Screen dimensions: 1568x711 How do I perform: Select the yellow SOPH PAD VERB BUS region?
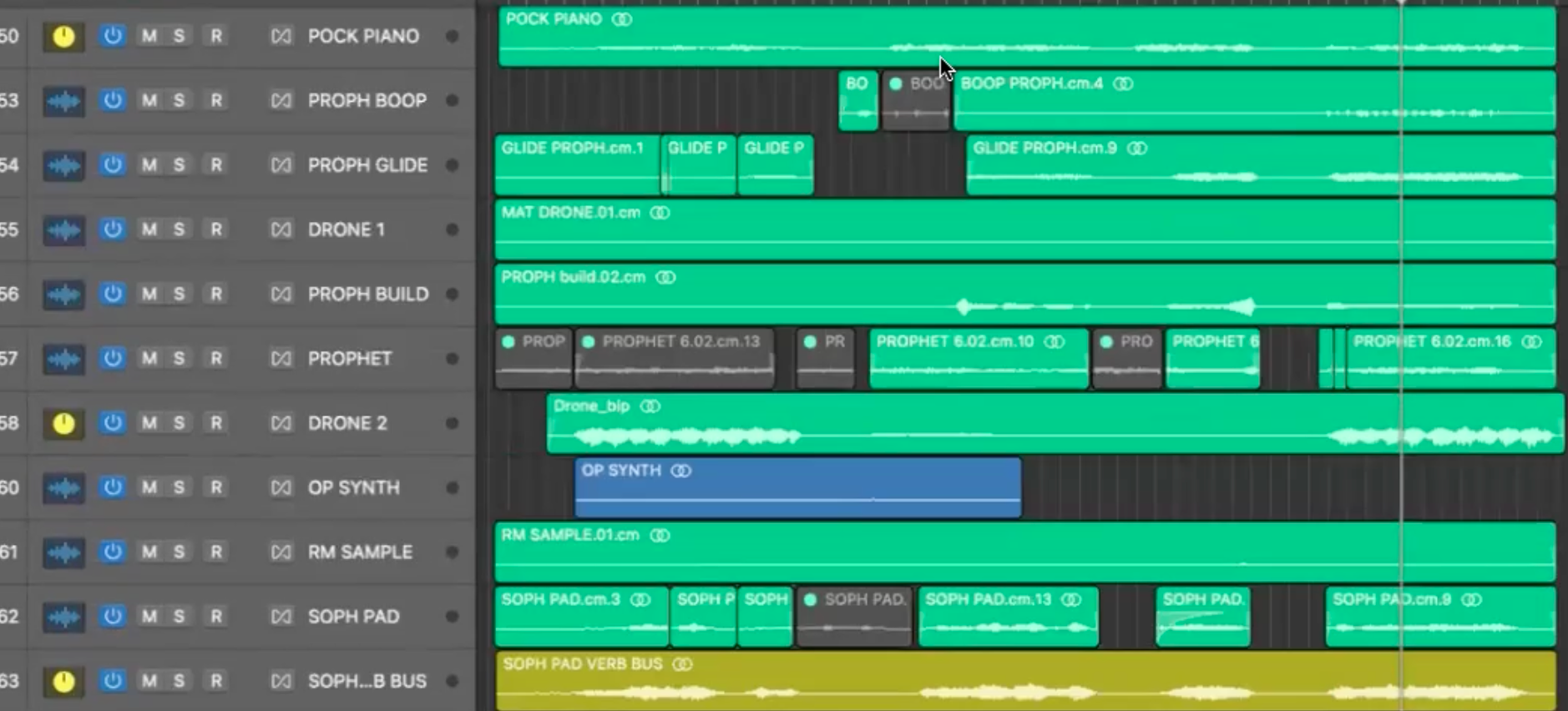pyautogui.click(x=1025, y=681)
